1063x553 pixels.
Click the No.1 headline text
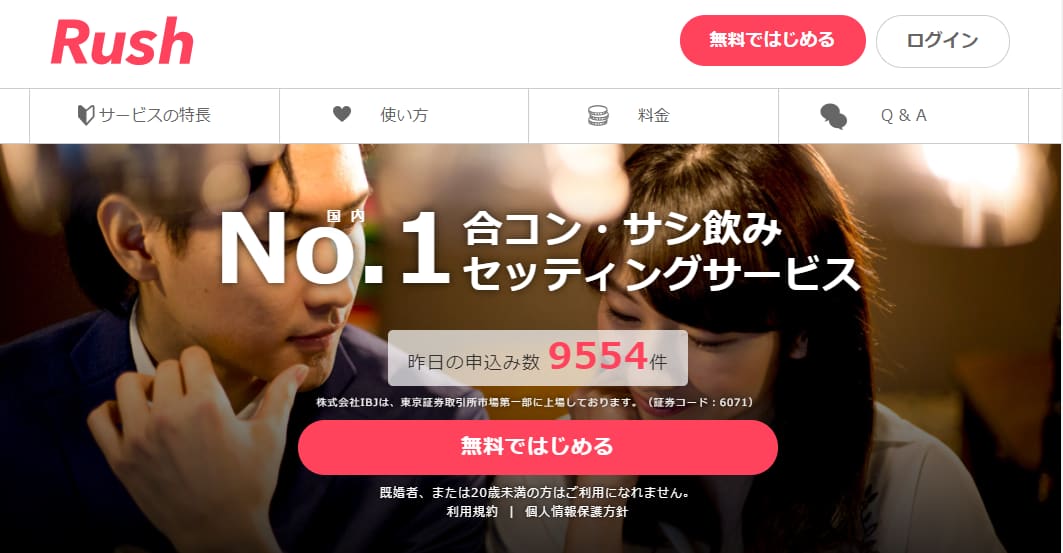[335, 249]
